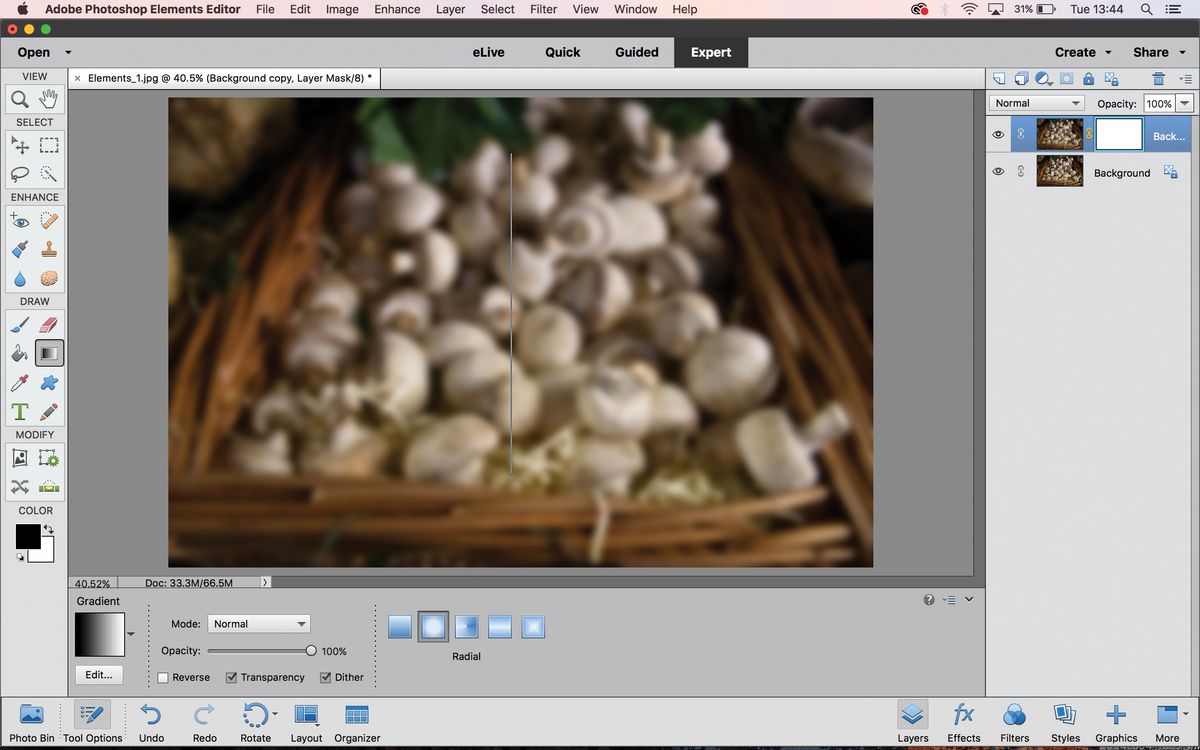The height and width of the screenshot is (750, 1200).
Task: Select the Type tool
Action: tap(20, 412)
